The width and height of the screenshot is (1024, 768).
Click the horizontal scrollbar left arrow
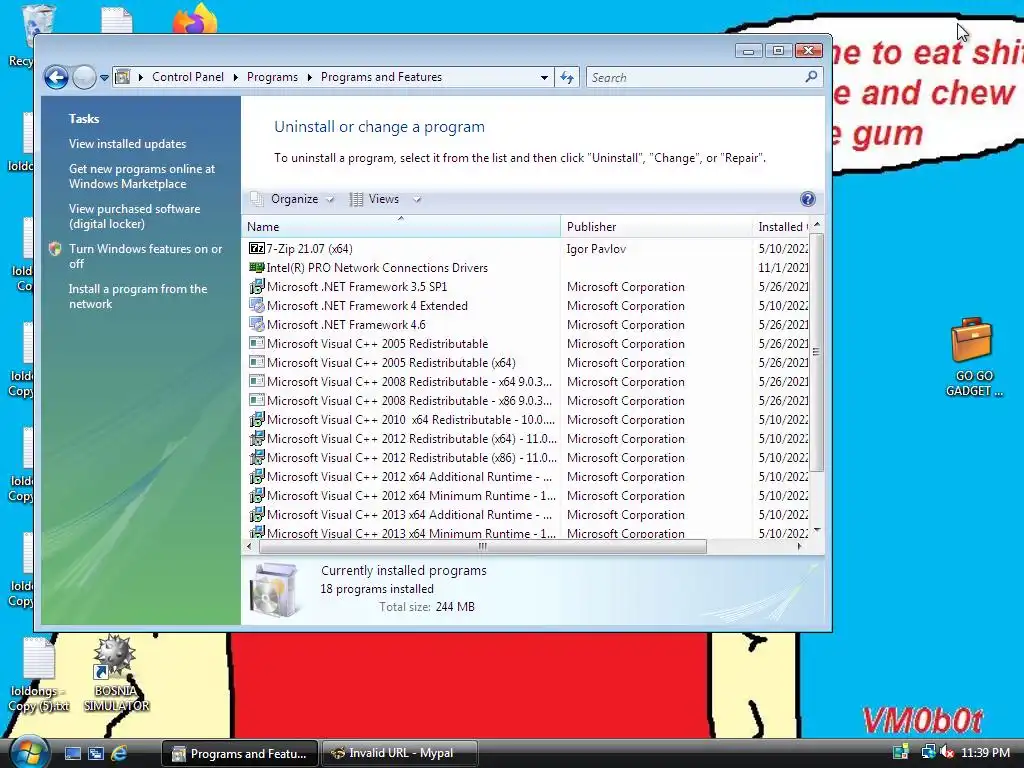(x=249, y=547)
